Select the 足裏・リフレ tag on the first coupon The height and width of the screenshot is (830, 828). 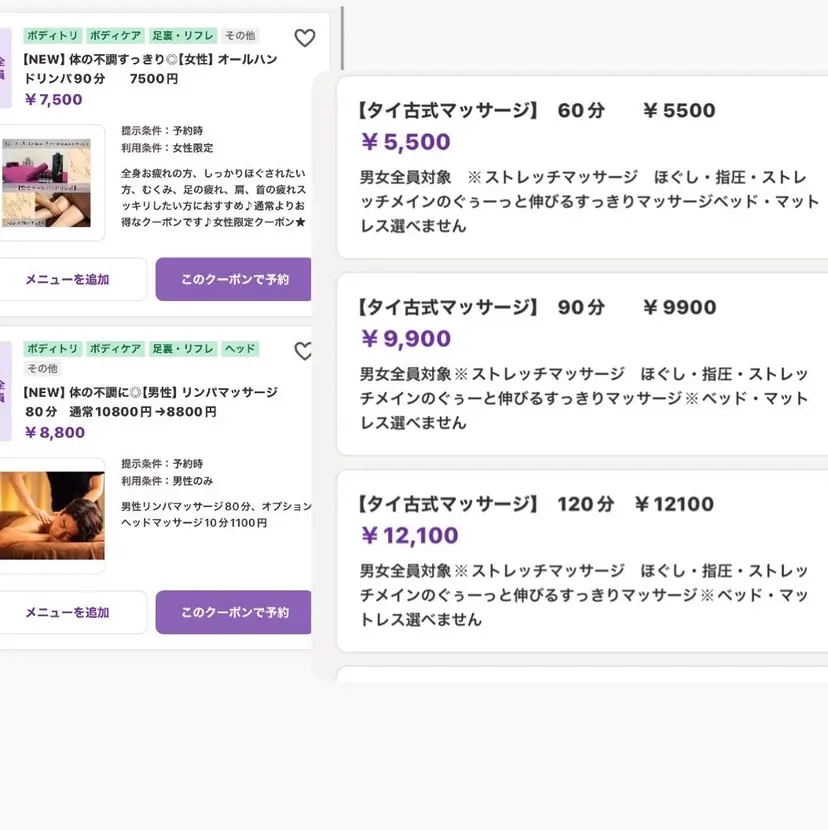coord(183,35)
